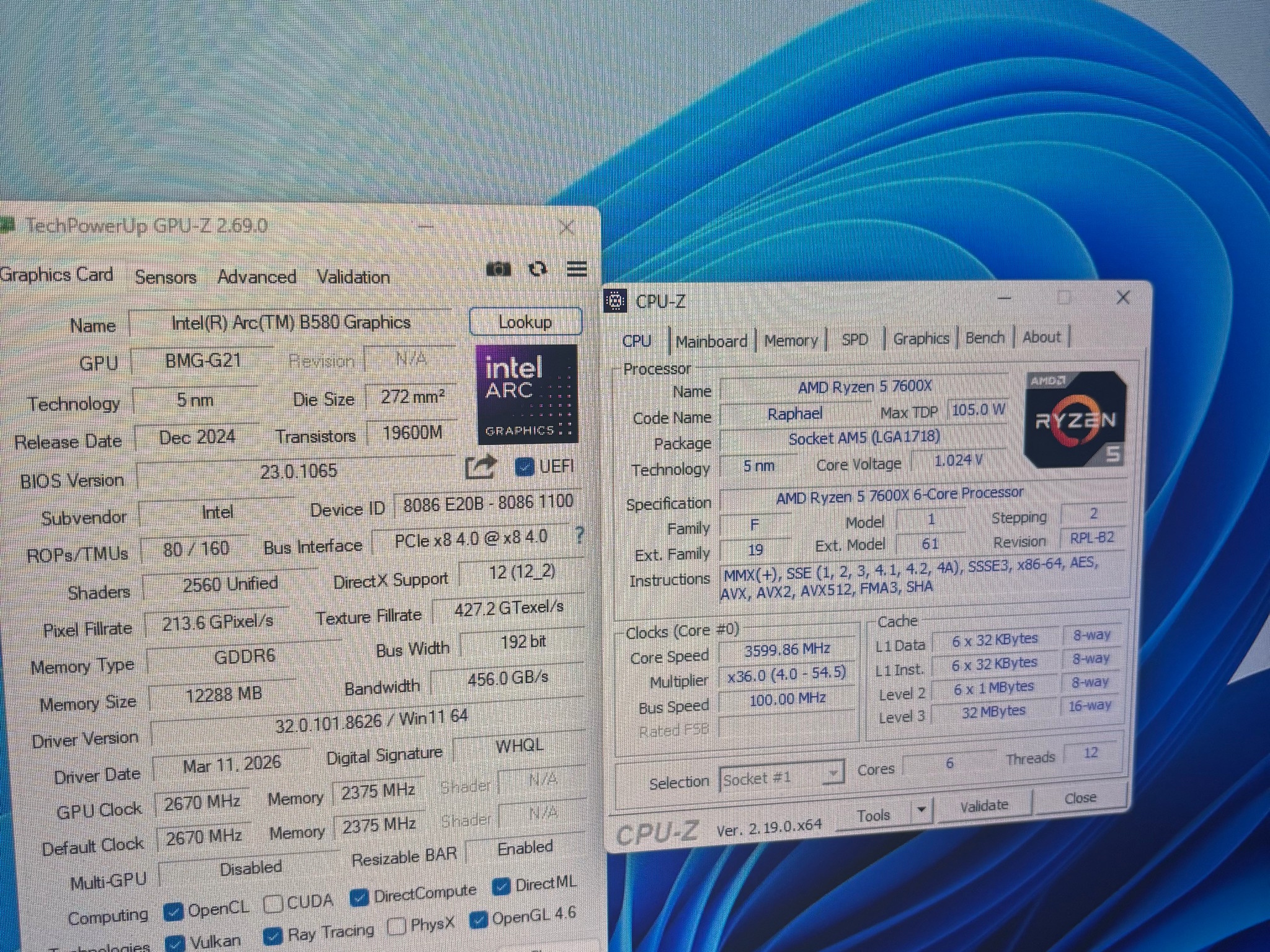Click the Threads value 12
Viewport: 1270px width, 952px height.
[1090, 753]
